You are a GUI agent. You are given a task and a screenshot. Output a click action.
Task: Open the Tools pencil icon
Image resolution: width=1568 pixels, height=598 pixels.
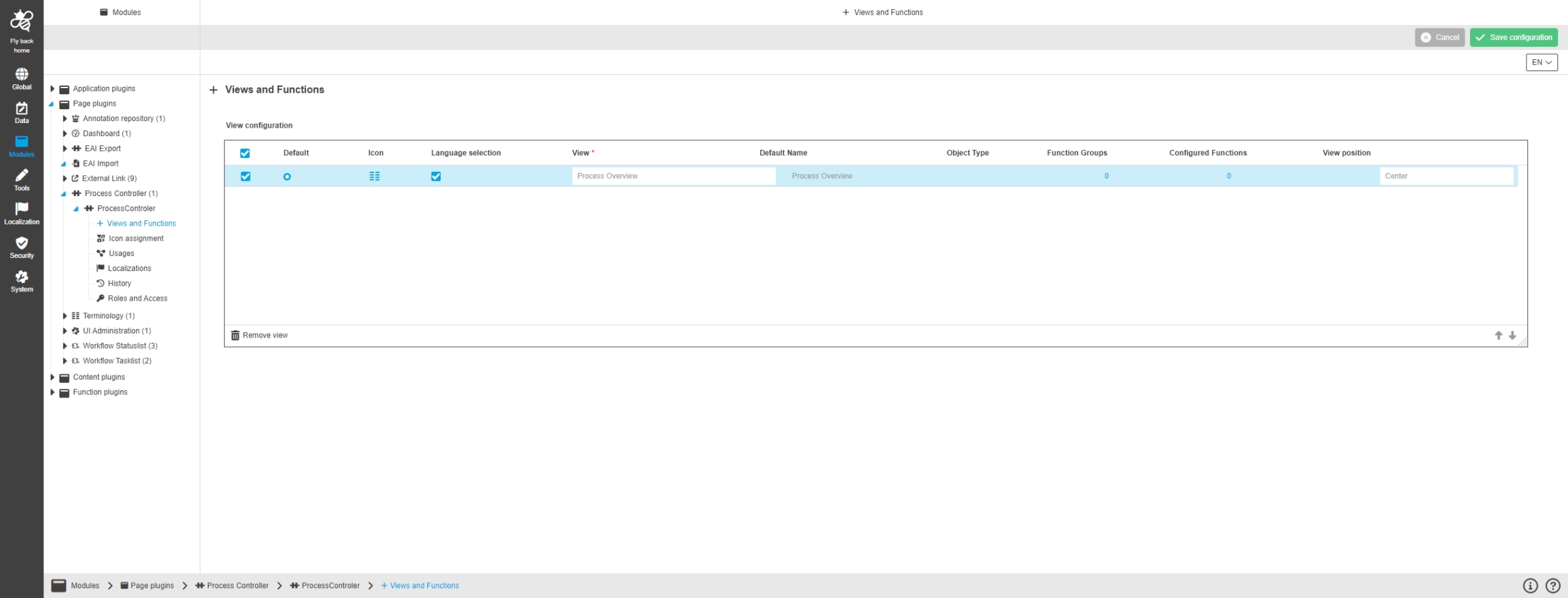coord(22,176)
